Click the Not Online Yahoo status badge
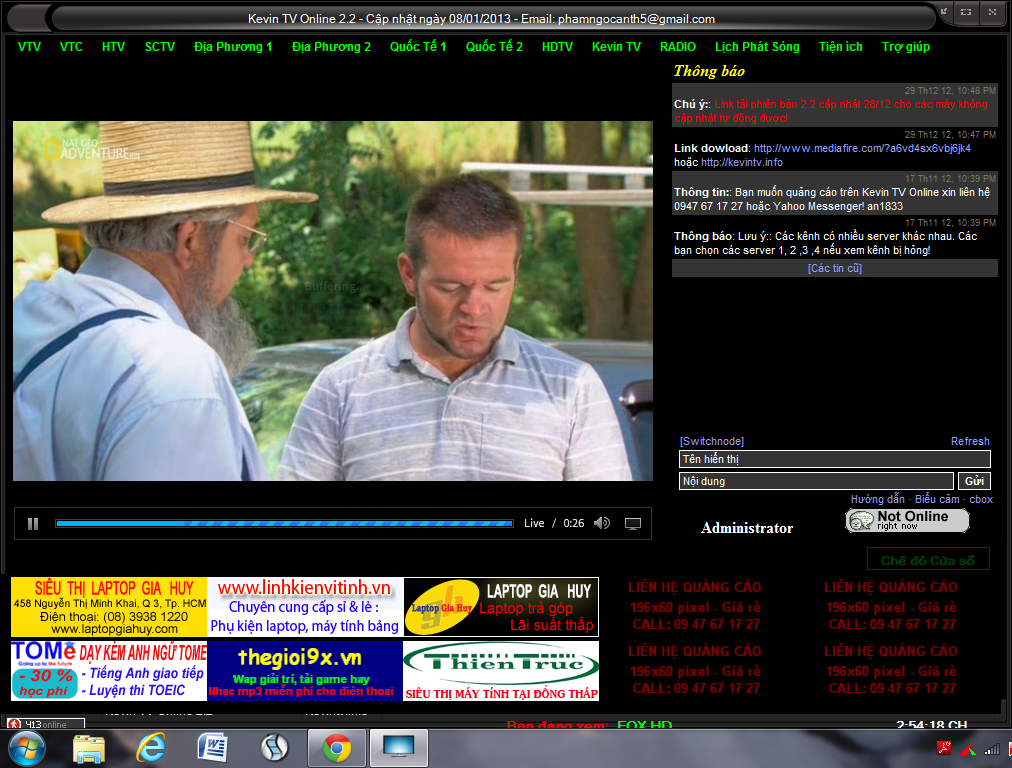The width and height of the screenshot is (1012, 768). pyautogui.click(x=907, y=520)
